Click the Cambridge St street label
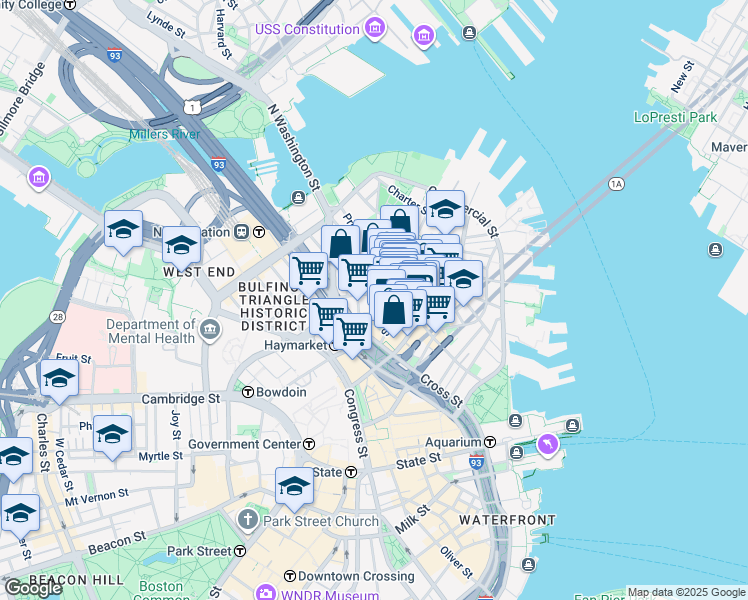The height and width of the screenshot is (600, 748). tap(181, 399)
